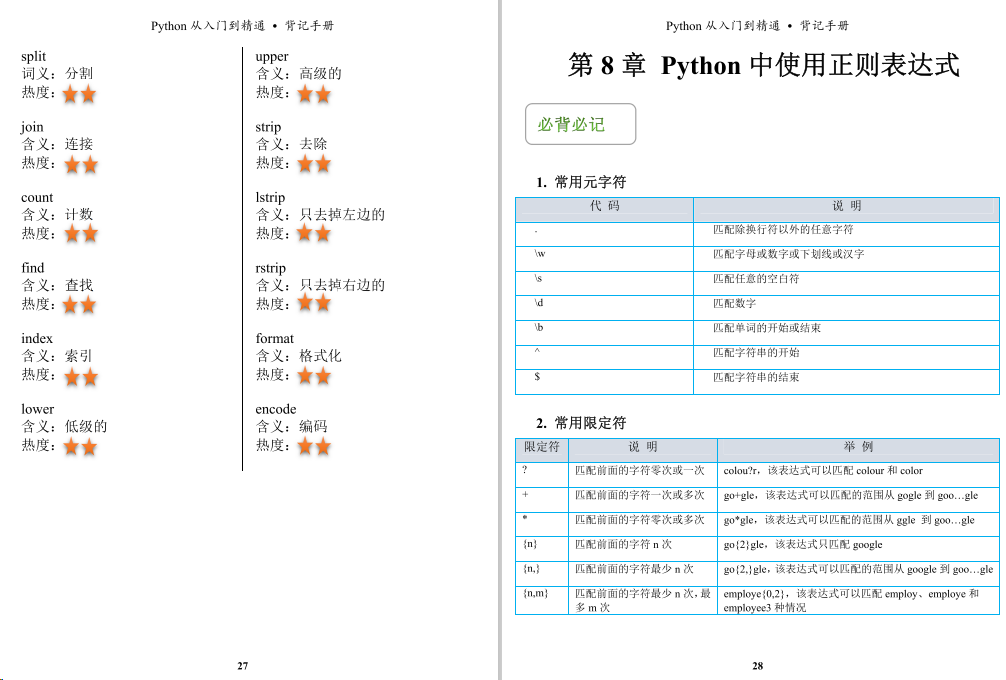Click the 代码 table header cell
The height and width of the screenshot is (680, 1006).
(604, 209)
